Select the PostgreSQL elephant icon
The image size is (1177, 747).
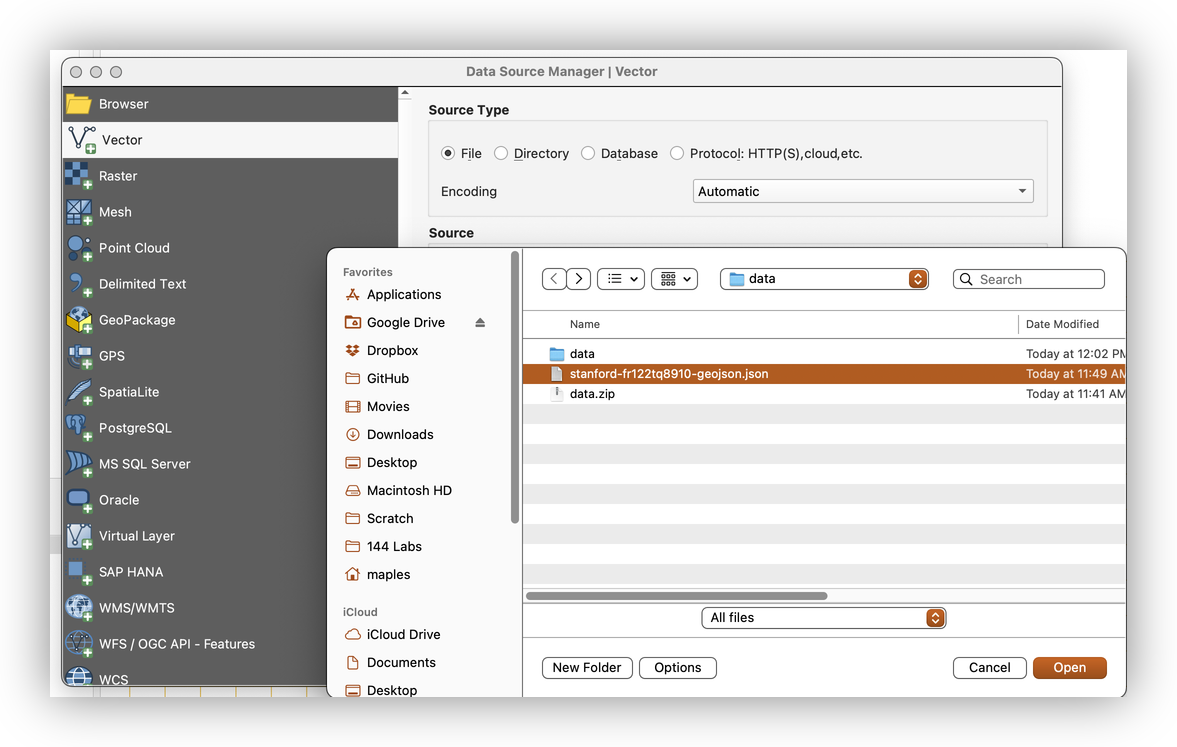coord(79,428)
